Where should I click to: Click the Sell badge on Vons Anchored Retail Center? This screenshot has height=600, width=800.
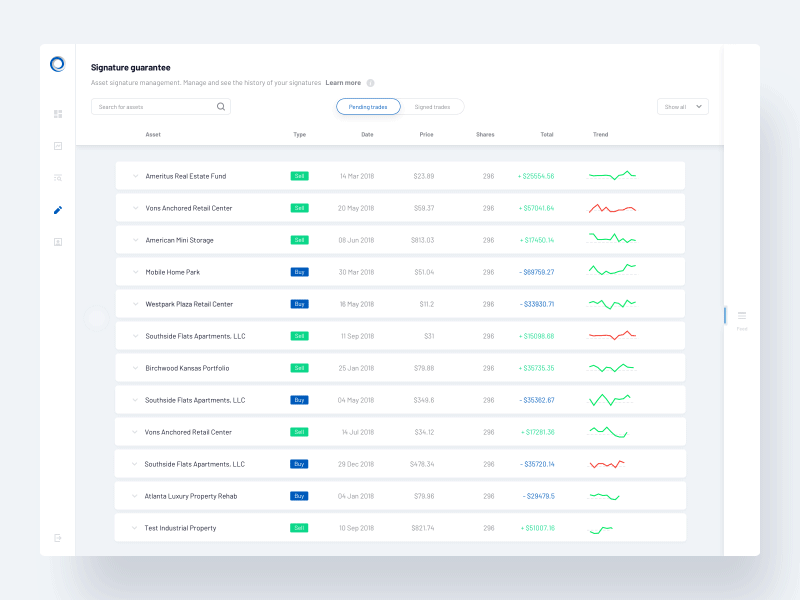tap(299, 207)
